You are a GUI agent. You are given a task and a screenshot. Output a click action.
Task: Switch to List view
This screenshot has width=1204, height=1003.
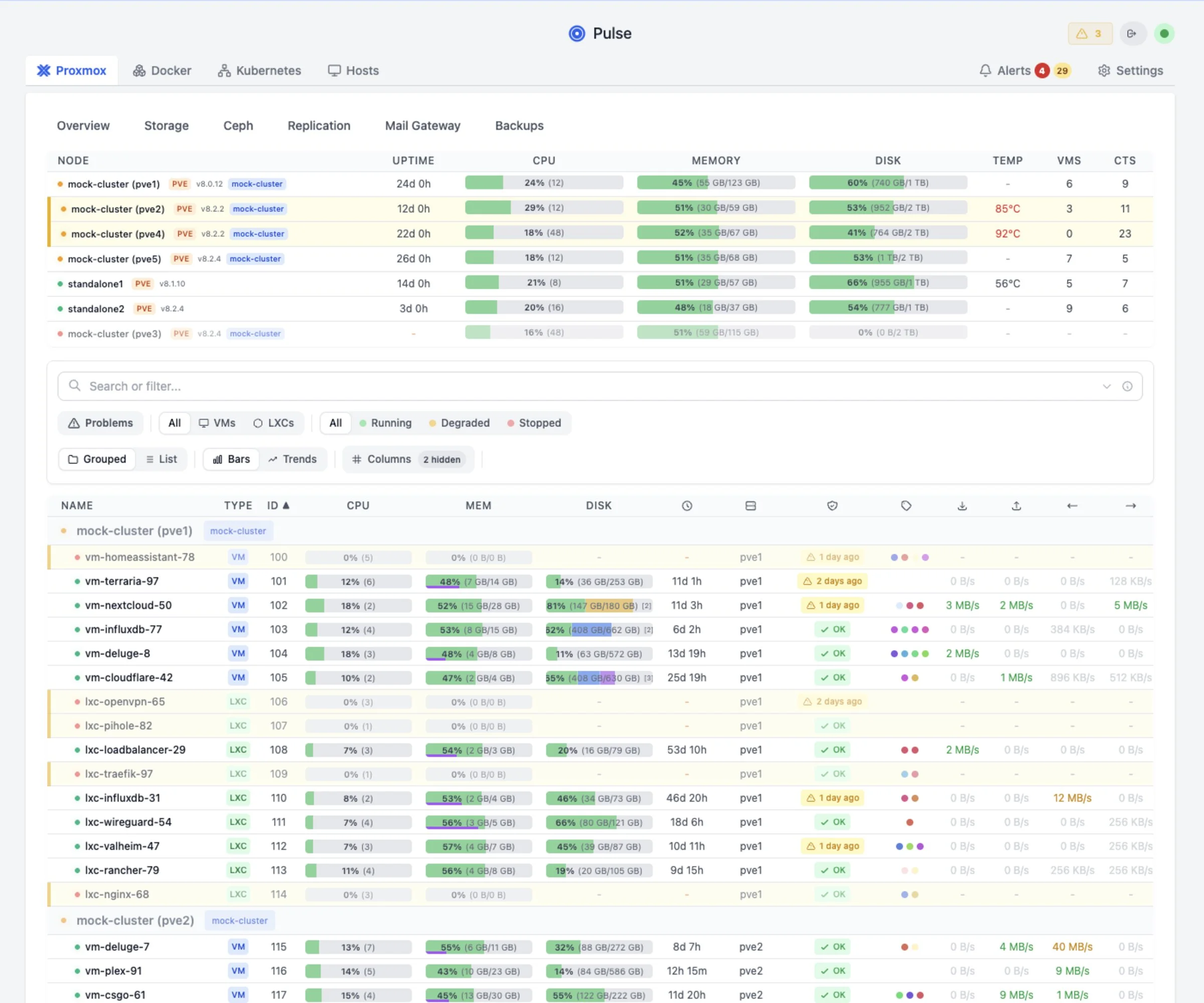click(161, 459)
